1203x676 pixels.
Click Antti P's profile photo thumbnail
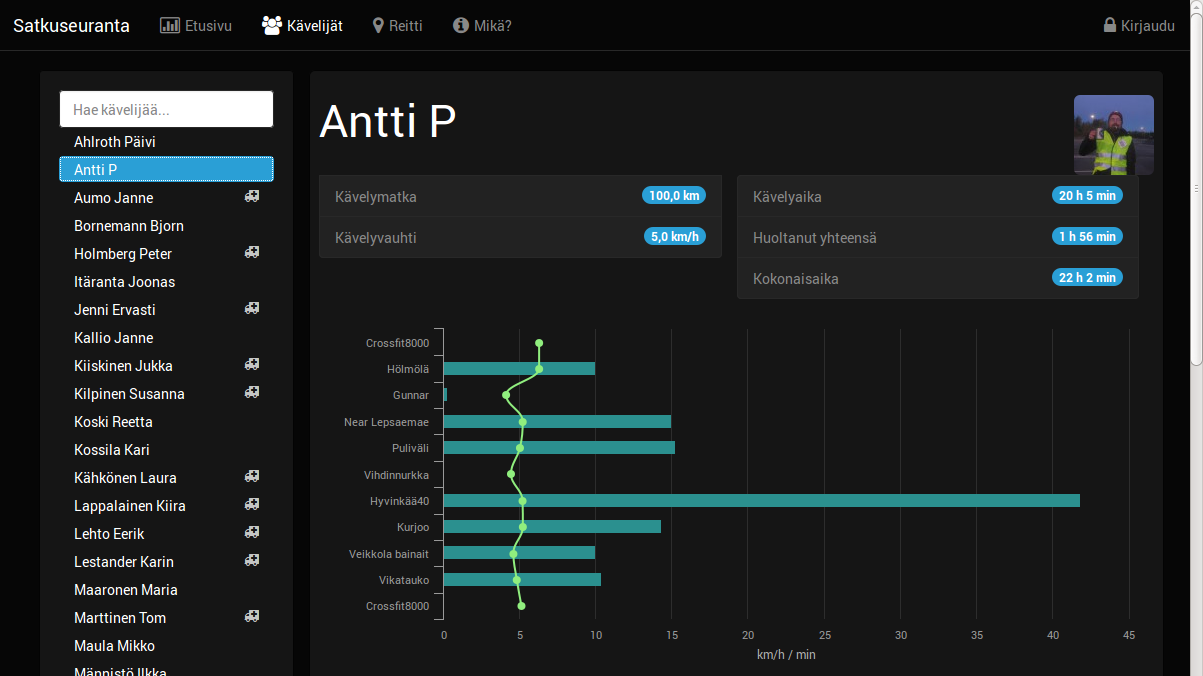click(1113, 135)
